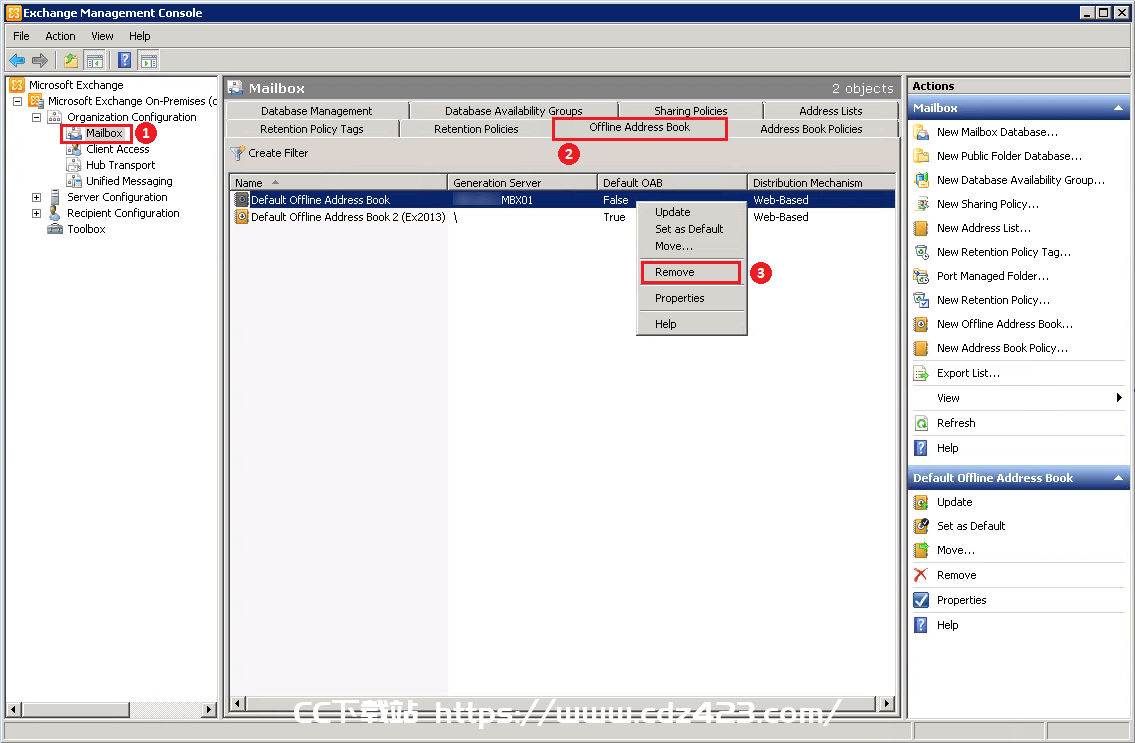The image size is (1135, 743).
Task: Click the Show/Hide Console Tree toolbar icon
Action: tap(94, 61)
